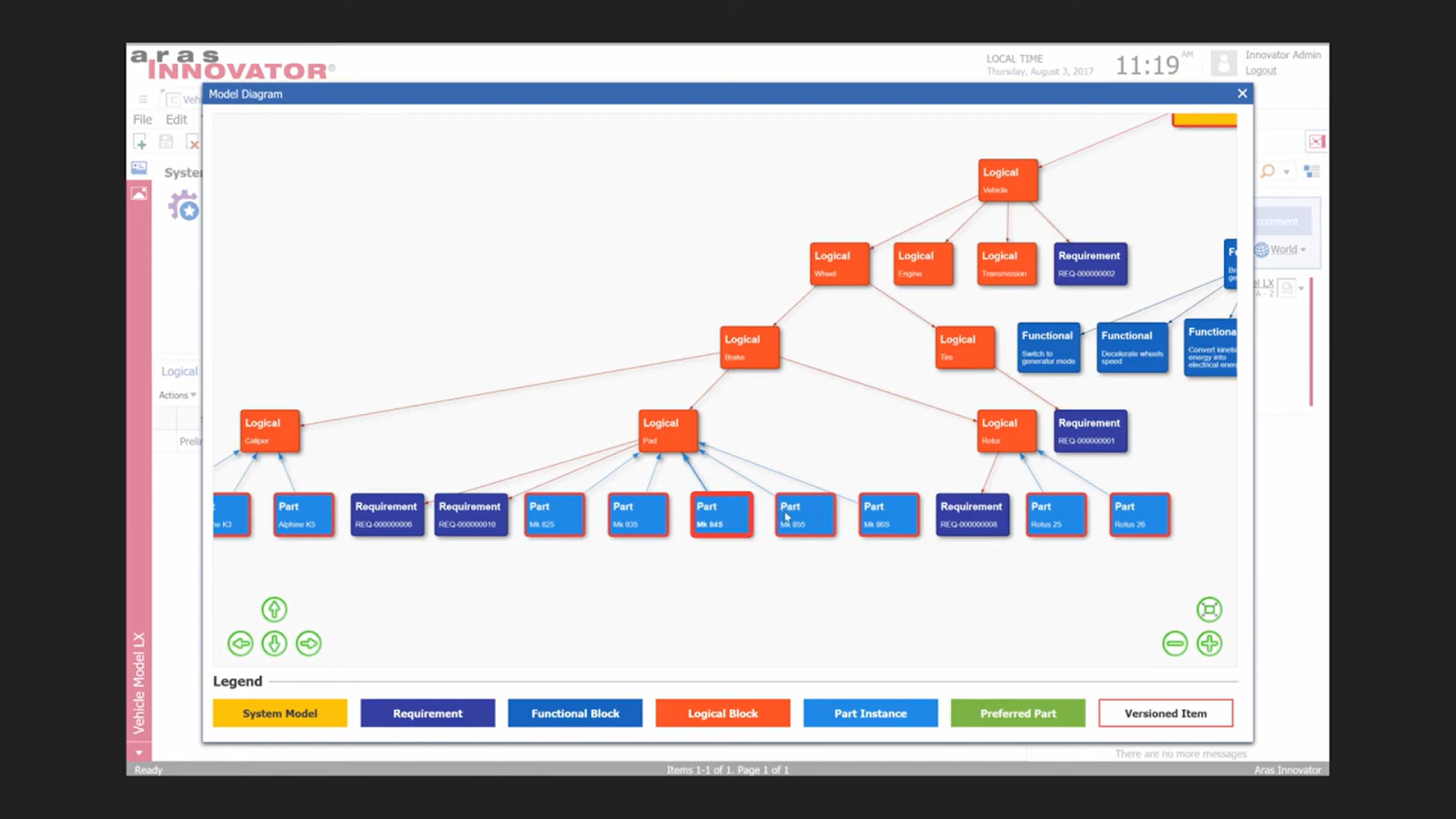The image size is (1456, 819).
Task: Pan diagram right with the right arrow icon
Action: click(x=308, y=643)
